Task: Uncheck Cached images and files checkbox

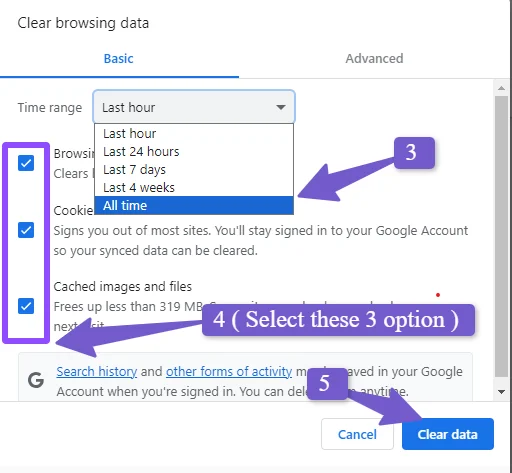Action: coord(26,306)
